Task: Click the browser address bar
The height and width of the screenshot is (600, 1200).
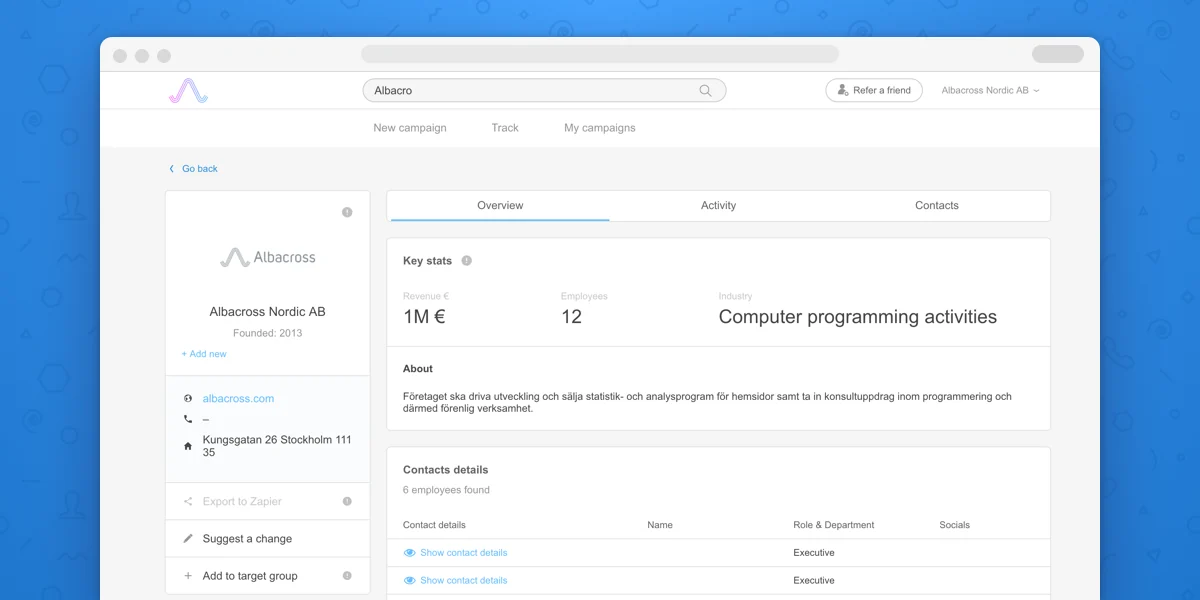Action: [x=600, y=54]
